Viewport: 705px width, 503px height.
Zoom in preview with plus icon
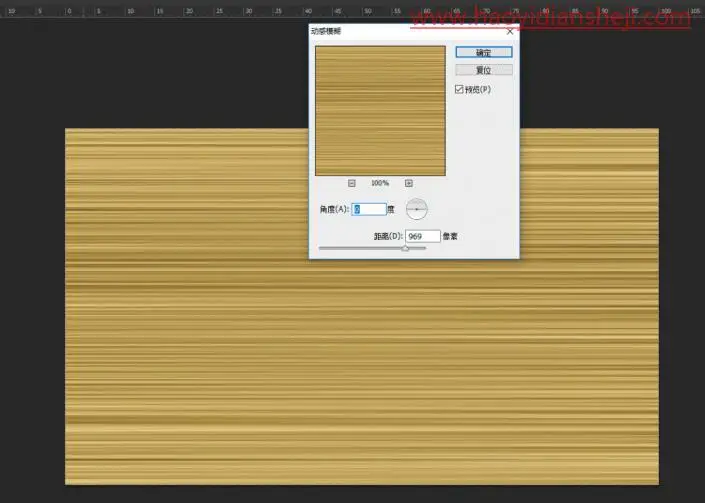(x=408, y=183)
